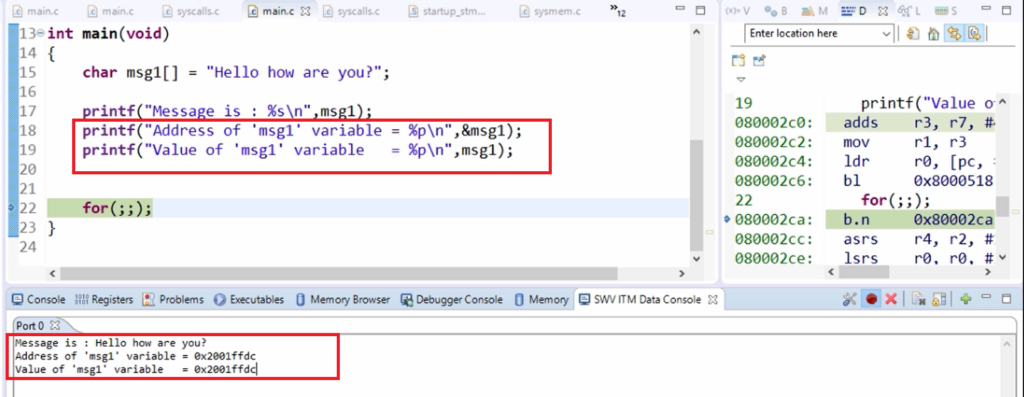Click the Open New View icon
Viewport: 1024px width, 397px height.
pyautogui.click(x=739, y=61)
